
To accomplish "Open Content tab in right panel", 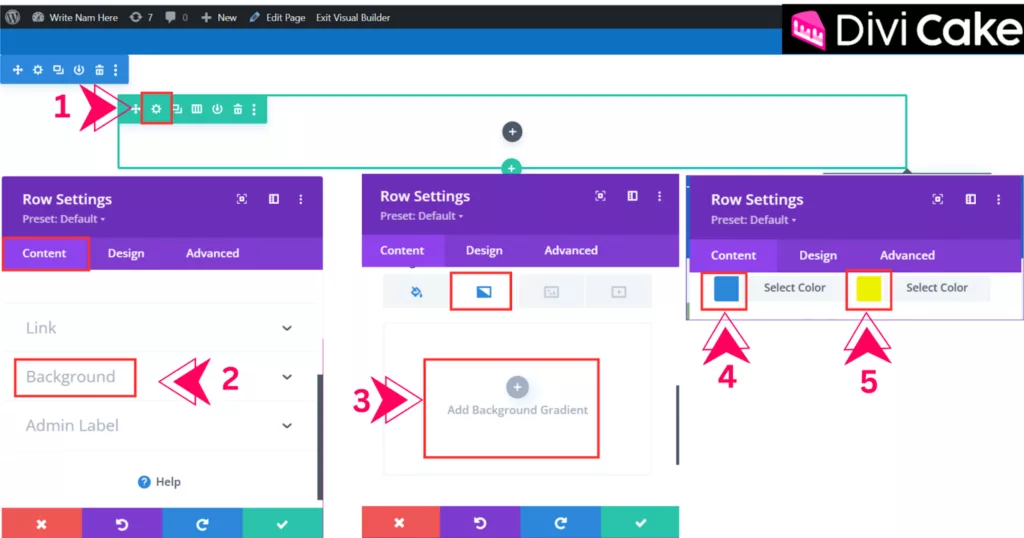I will pyautogui.click(x=733, y=255).
